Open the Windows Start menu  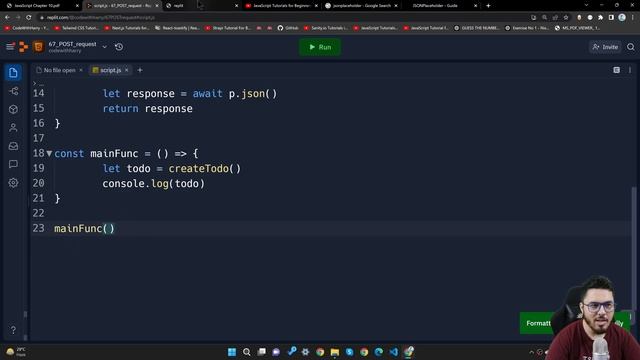coord(232,352)
